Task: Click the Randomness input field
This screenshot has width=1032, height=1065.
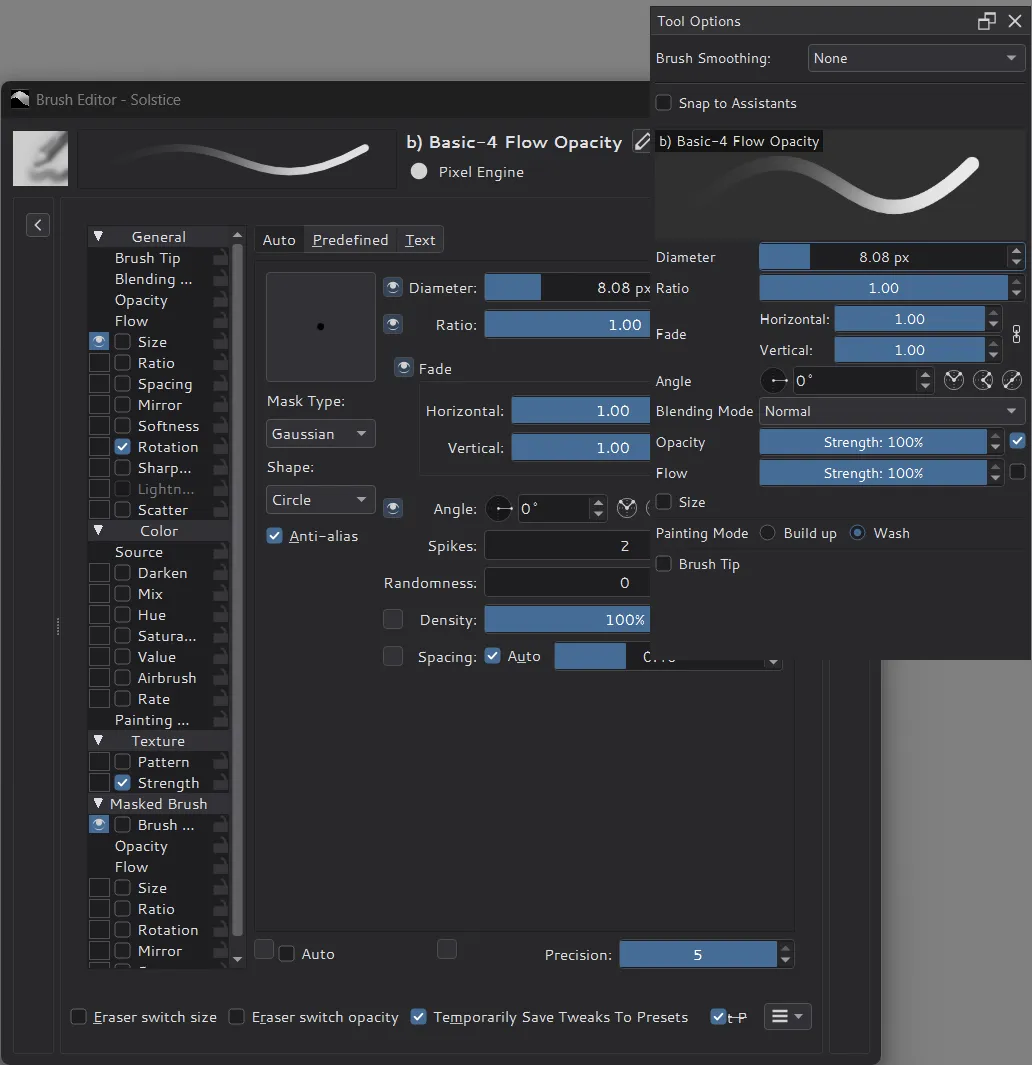Action: tap(567, 583)
